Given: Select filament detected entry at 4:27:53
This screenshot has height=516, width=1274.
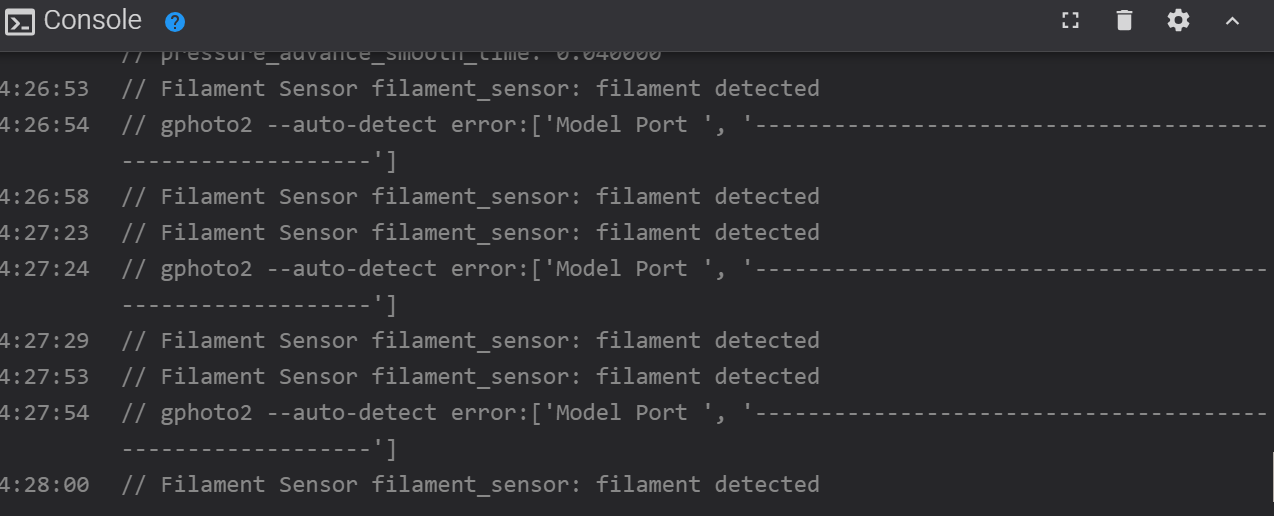Looking at the screenshot, I should pyautogui.click(x=470, y=377).
